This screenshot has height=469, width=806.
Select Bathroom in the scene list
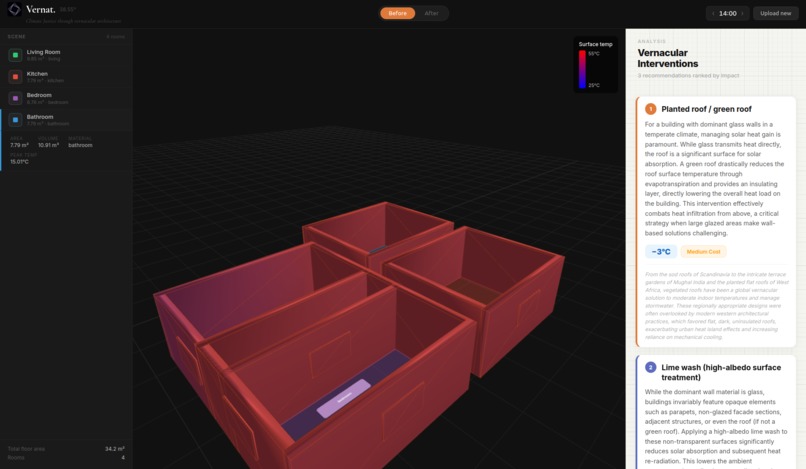tap(67, 120)
